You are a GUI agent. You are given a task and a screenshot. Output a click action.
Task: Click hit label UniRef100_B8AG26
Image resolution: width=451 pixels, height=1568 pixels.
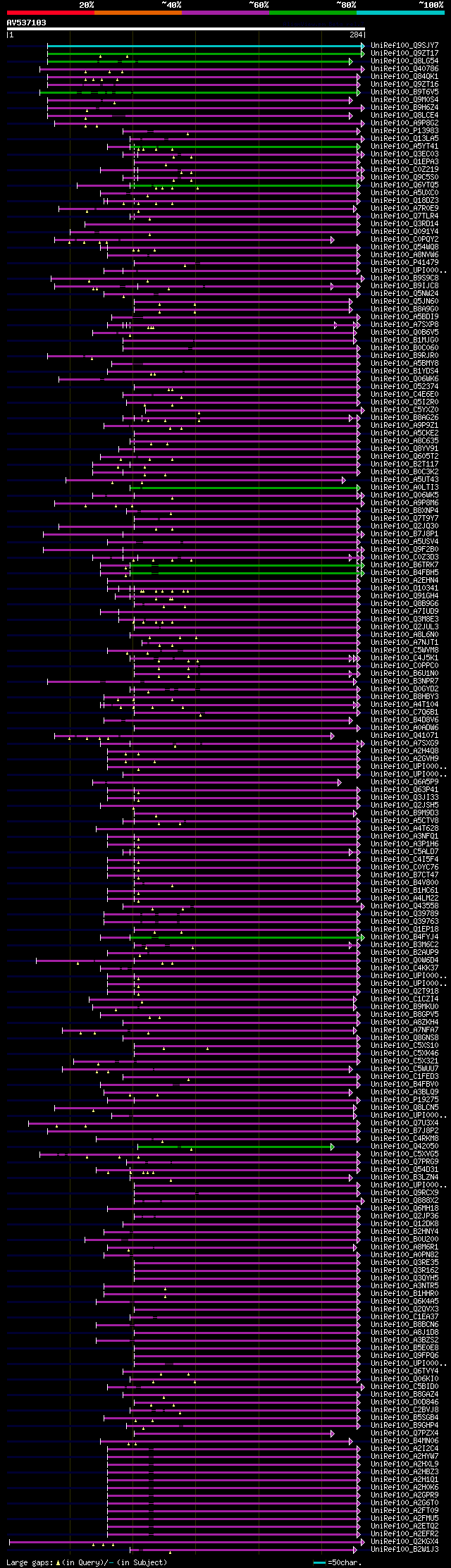tap(404, 418)
